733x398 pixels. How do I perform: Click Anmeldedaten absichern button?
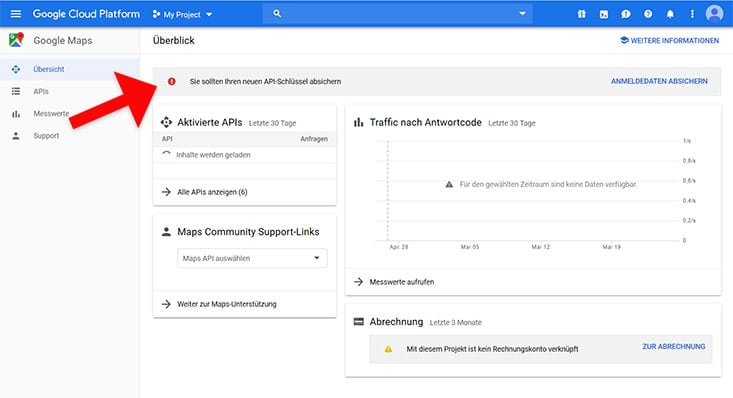[659, 81]
